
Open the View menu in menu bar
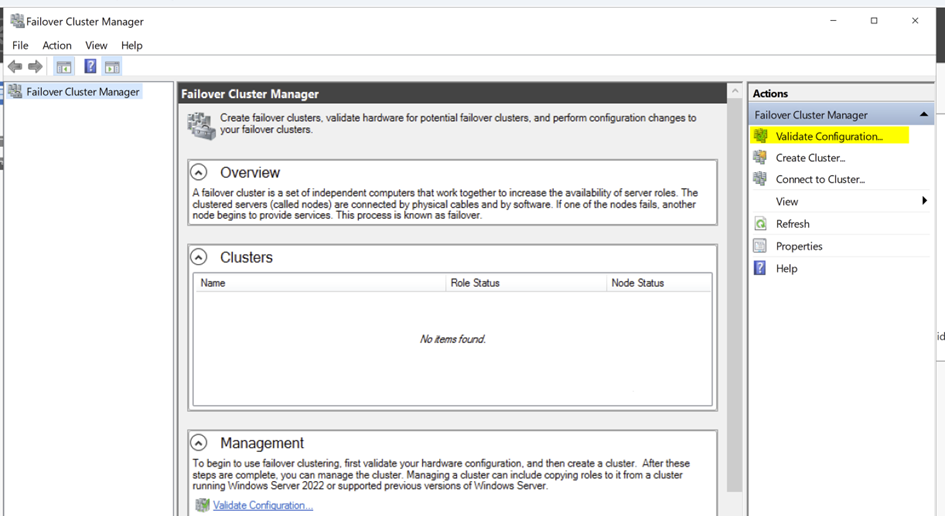pyautogui.click(x=96, y=45)
